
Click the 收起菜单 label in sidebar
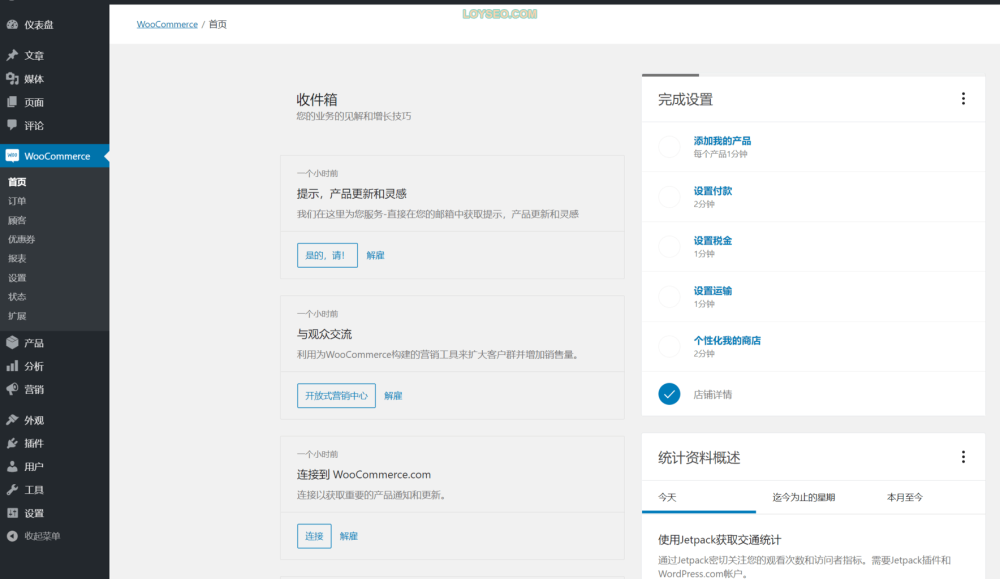tap(42, 536)
